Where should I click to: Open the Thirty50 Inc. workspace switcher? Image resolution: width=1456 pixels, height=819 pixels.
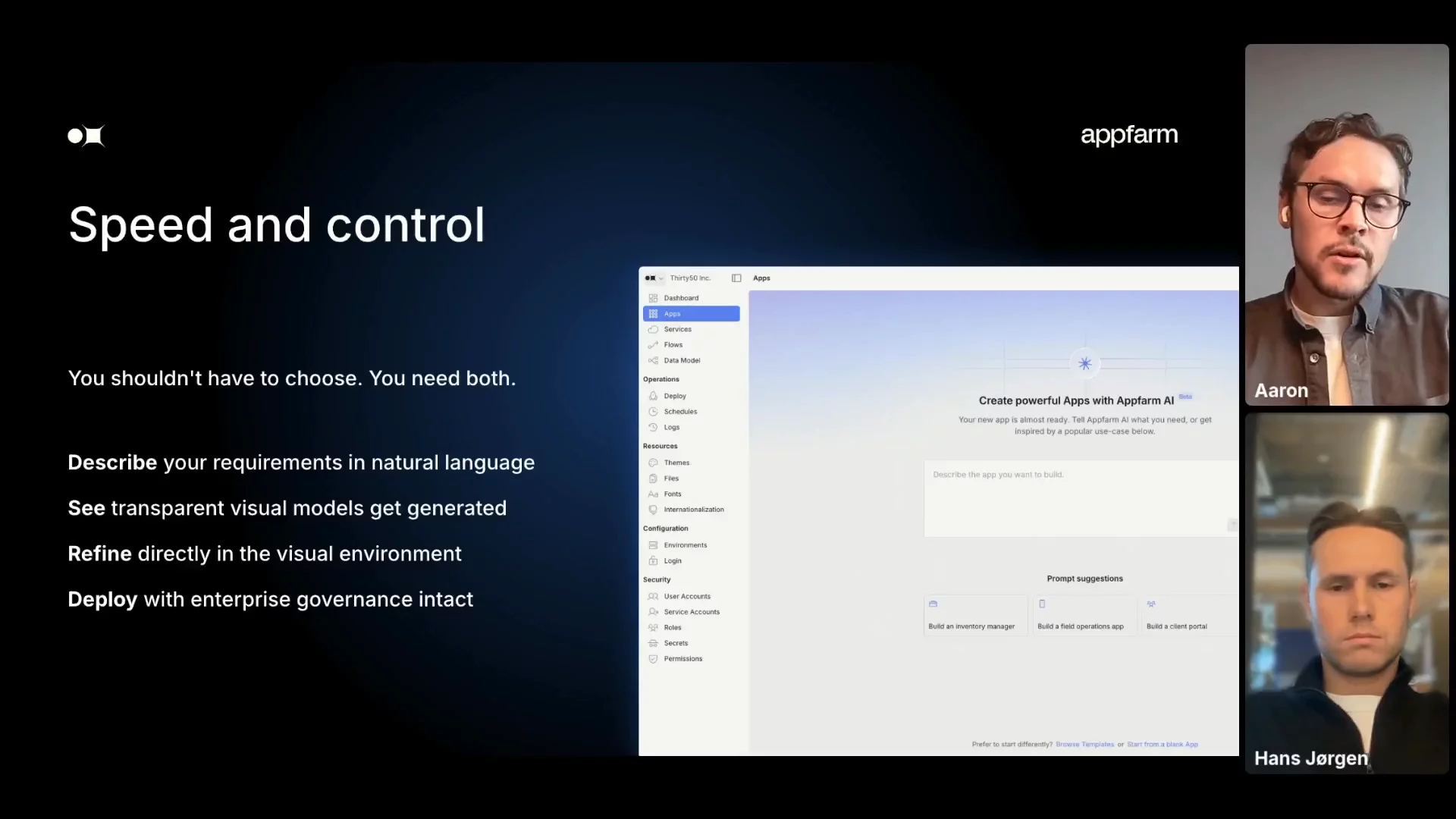pyautogui.click(x=689, y=278)
